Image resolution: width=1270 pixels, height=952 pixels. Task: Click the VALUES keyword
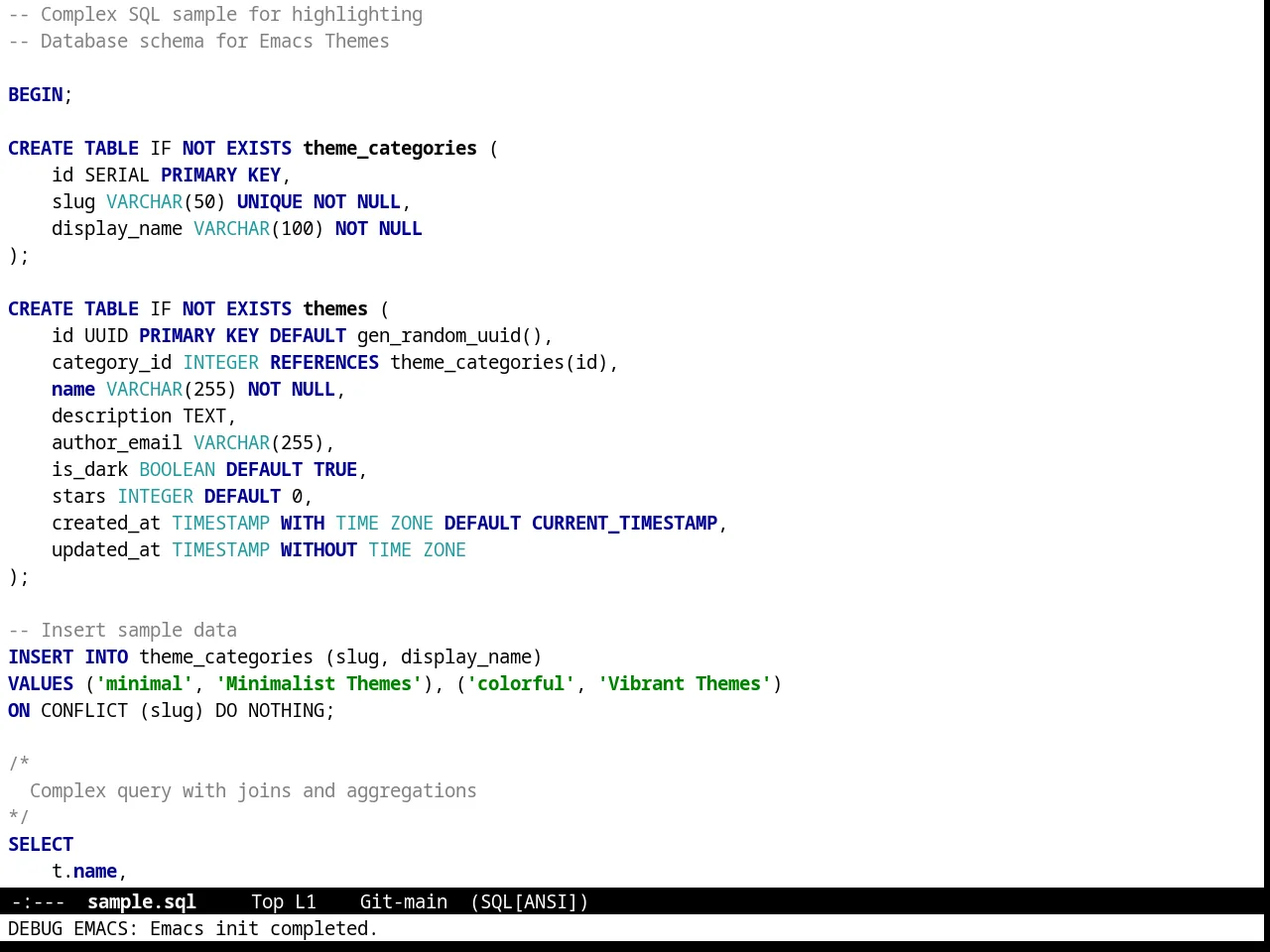[x=41, y=683]
